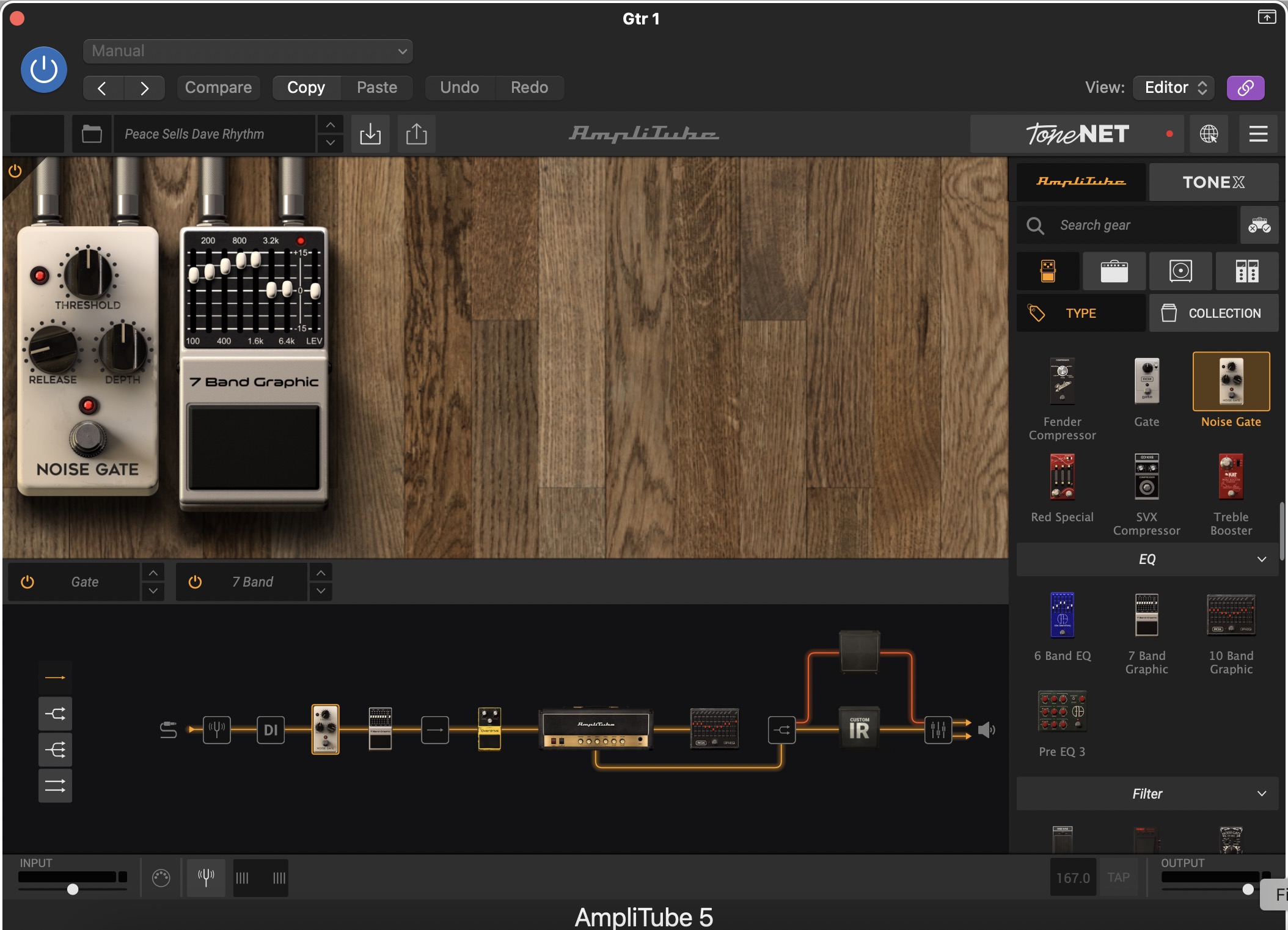
Task: Toggle the plugin power bypass button
Action: (x=44, y=70)
